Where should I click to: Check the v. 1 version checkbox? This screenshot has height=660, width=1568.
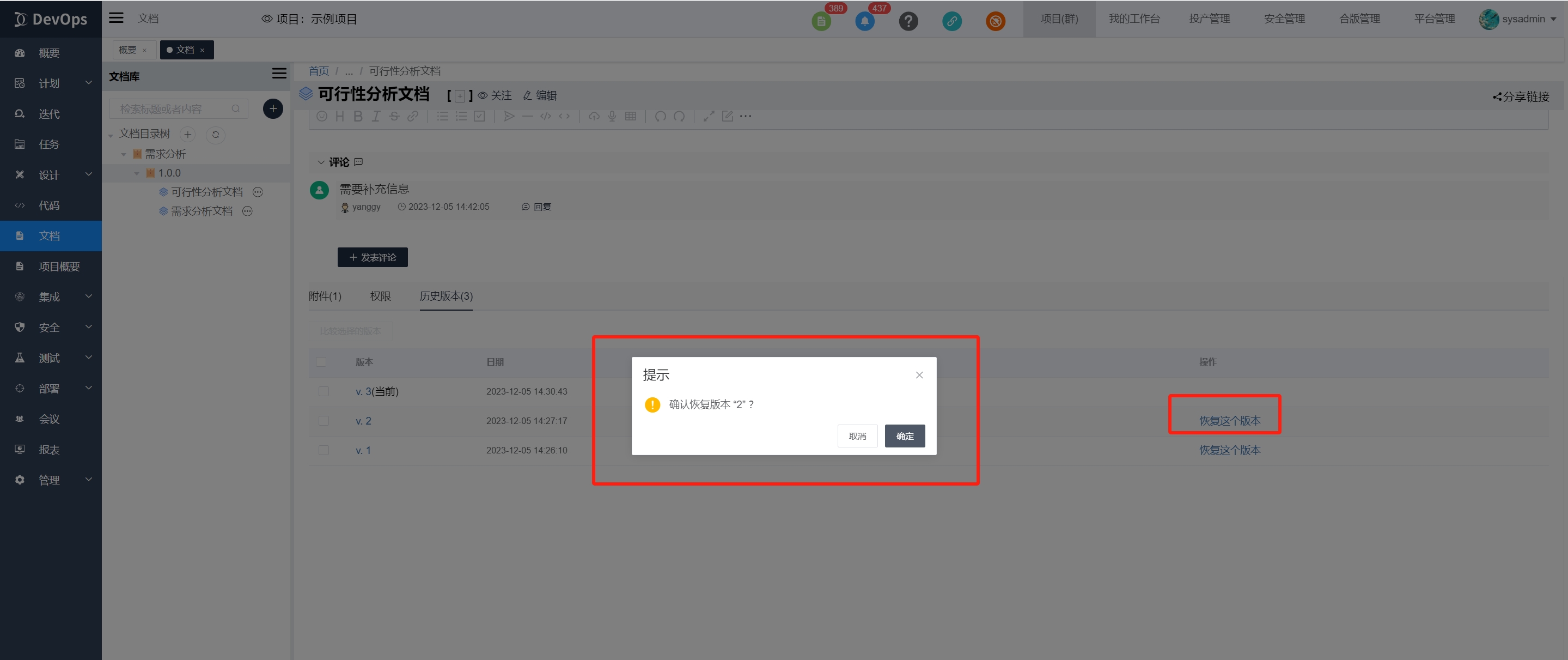(323, 451)
